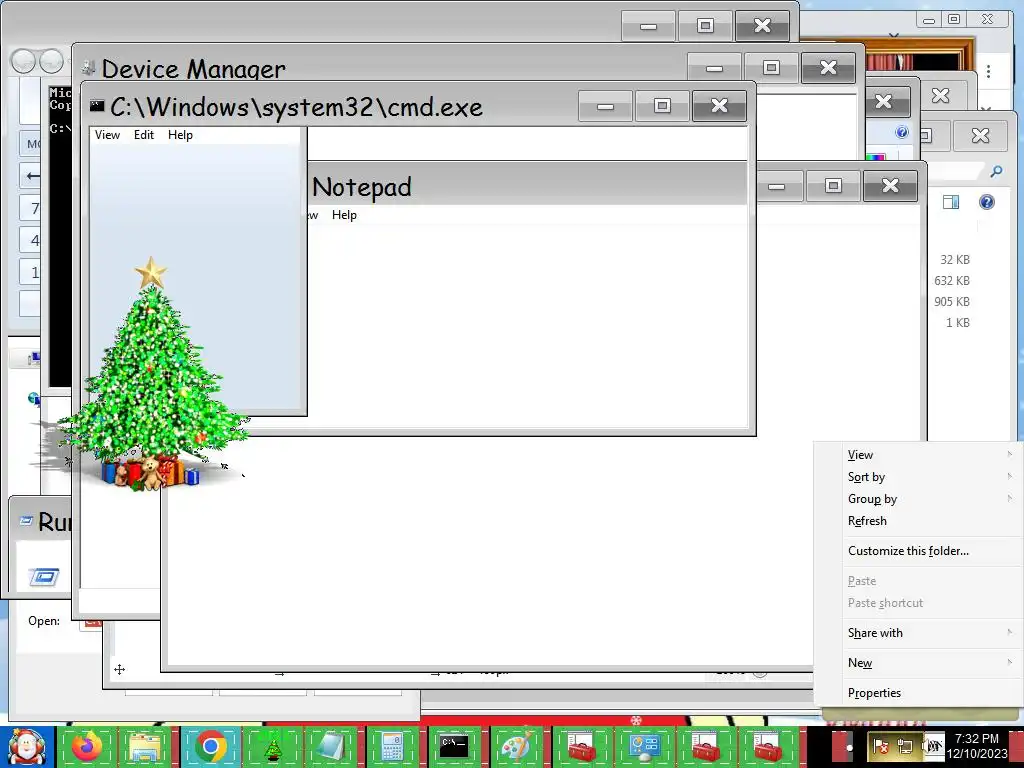
Task: Switch to Chrome on the taskbar
Action: [210, 746]
